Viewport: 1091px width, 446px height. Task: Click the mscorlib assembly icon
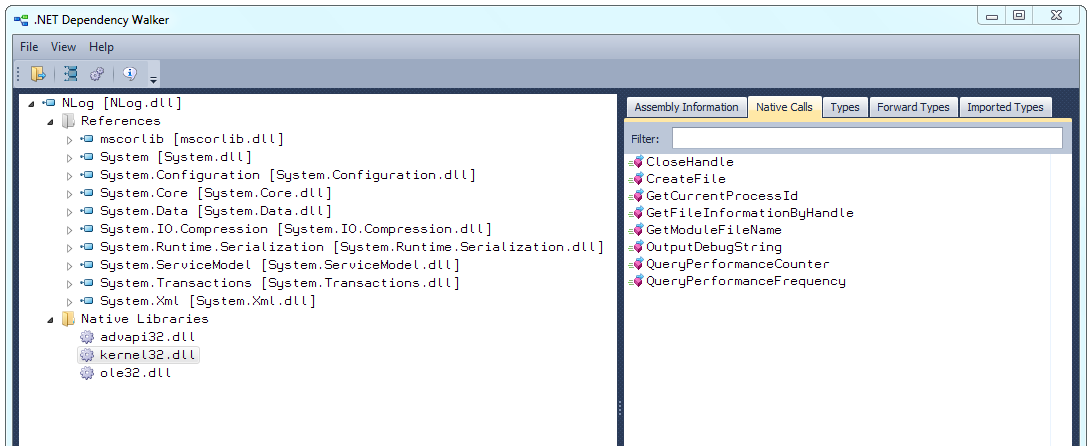(86, 139)
